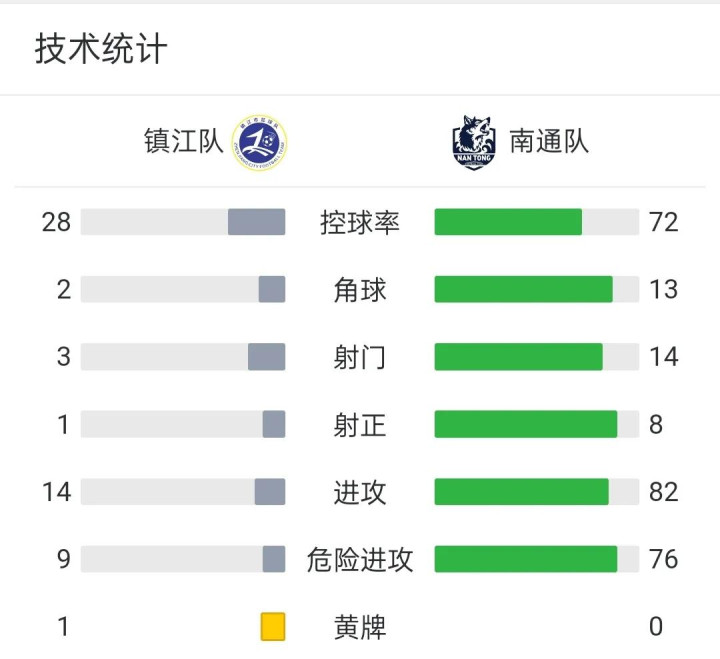Click Nantong's green corner kicks bar
Viewport: 720px width, 659px height.
tap(523, 290)
